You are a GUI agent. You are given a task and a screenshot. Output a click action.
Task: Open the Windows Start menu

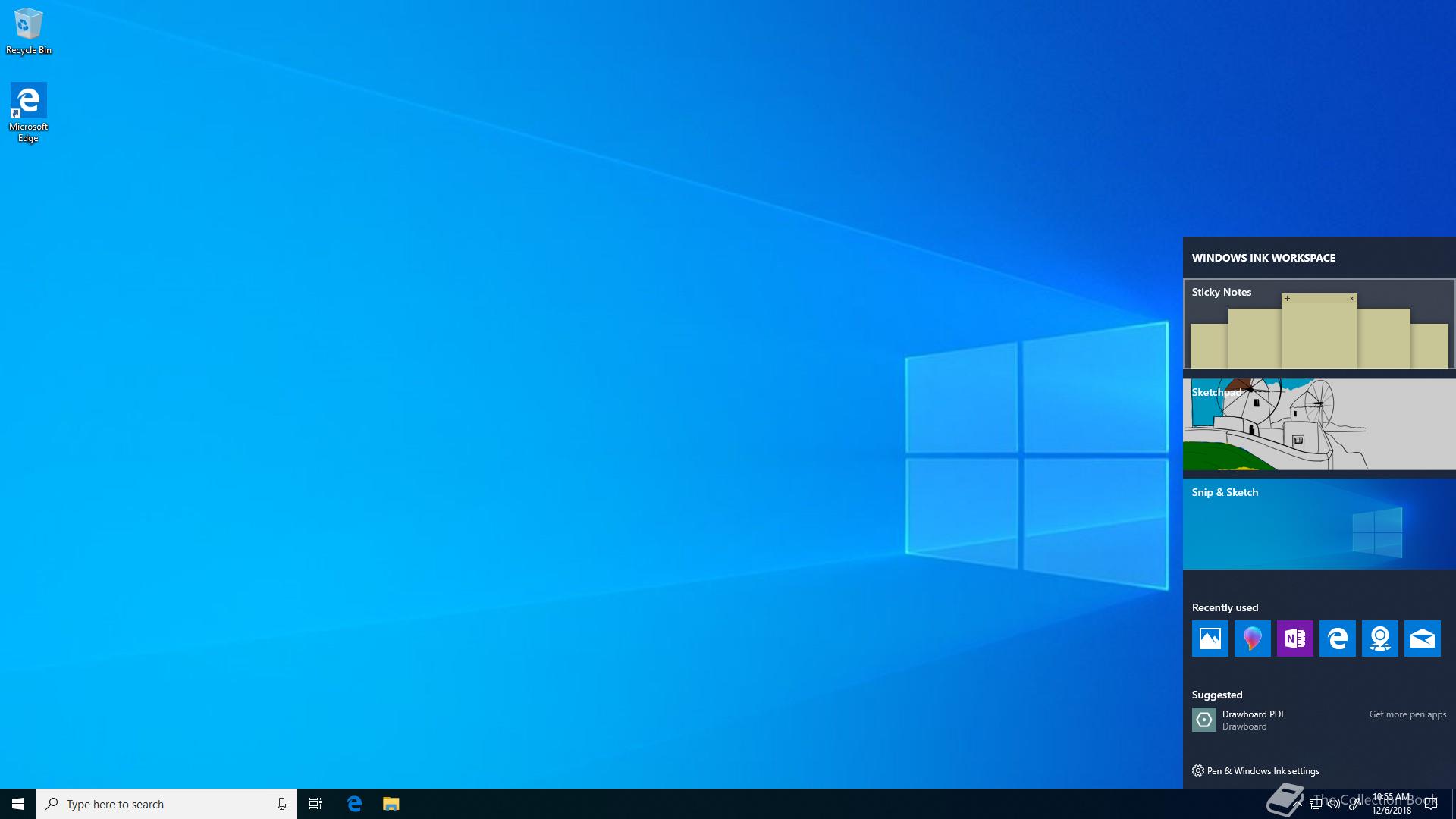point(18,804)
